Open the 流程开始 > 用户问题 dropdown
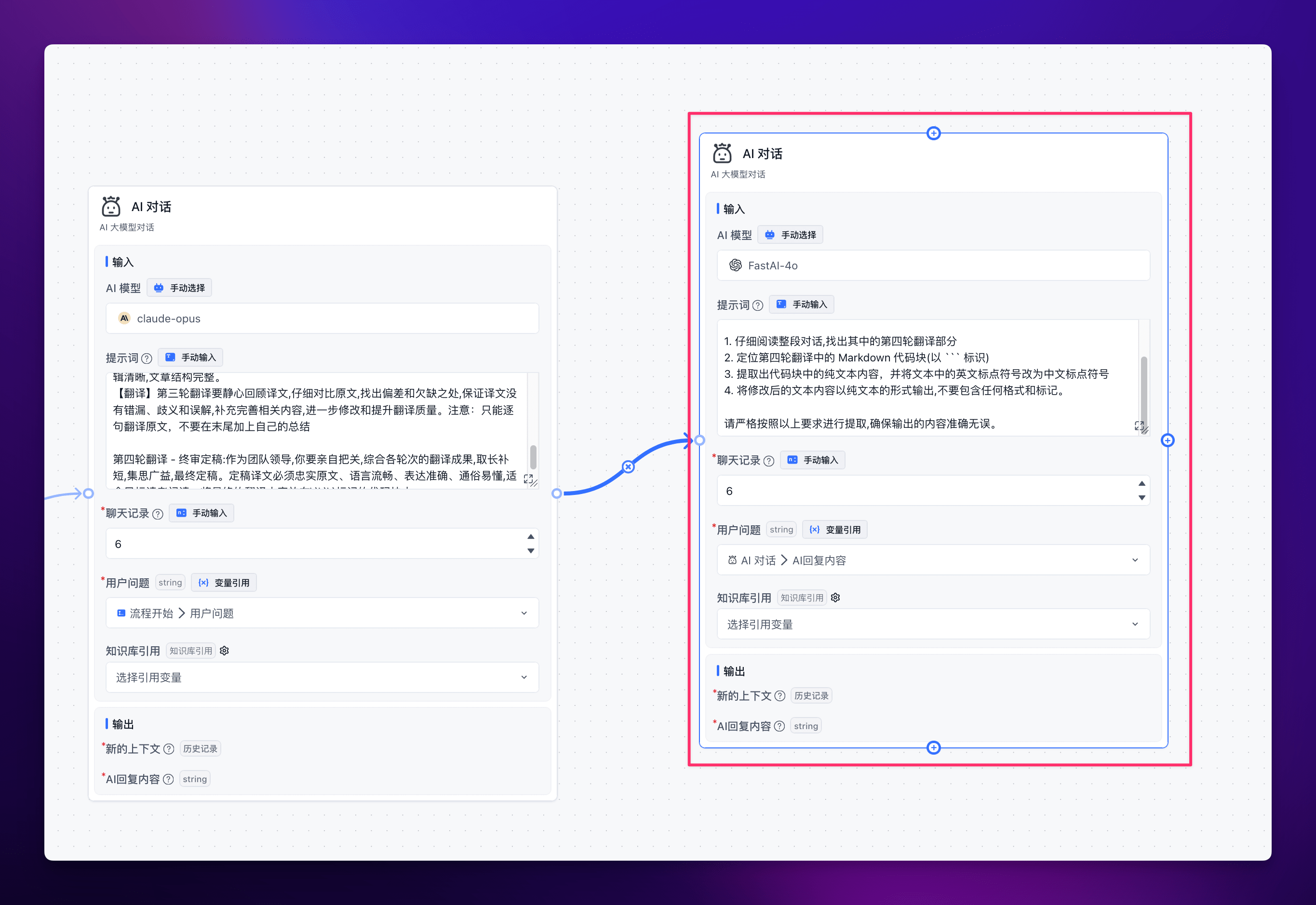Viewport: 1316px width, 905px height. 322,613
